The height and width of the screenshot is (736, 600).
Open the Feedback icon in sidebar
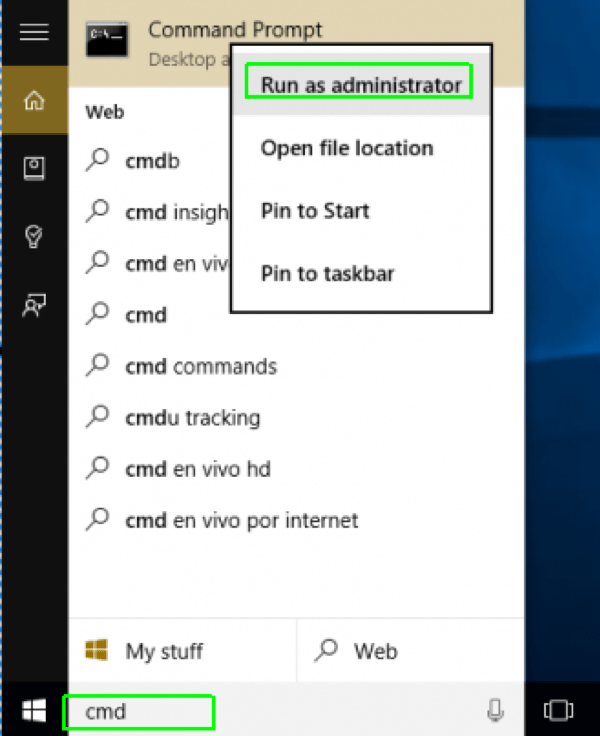point(34,305)
